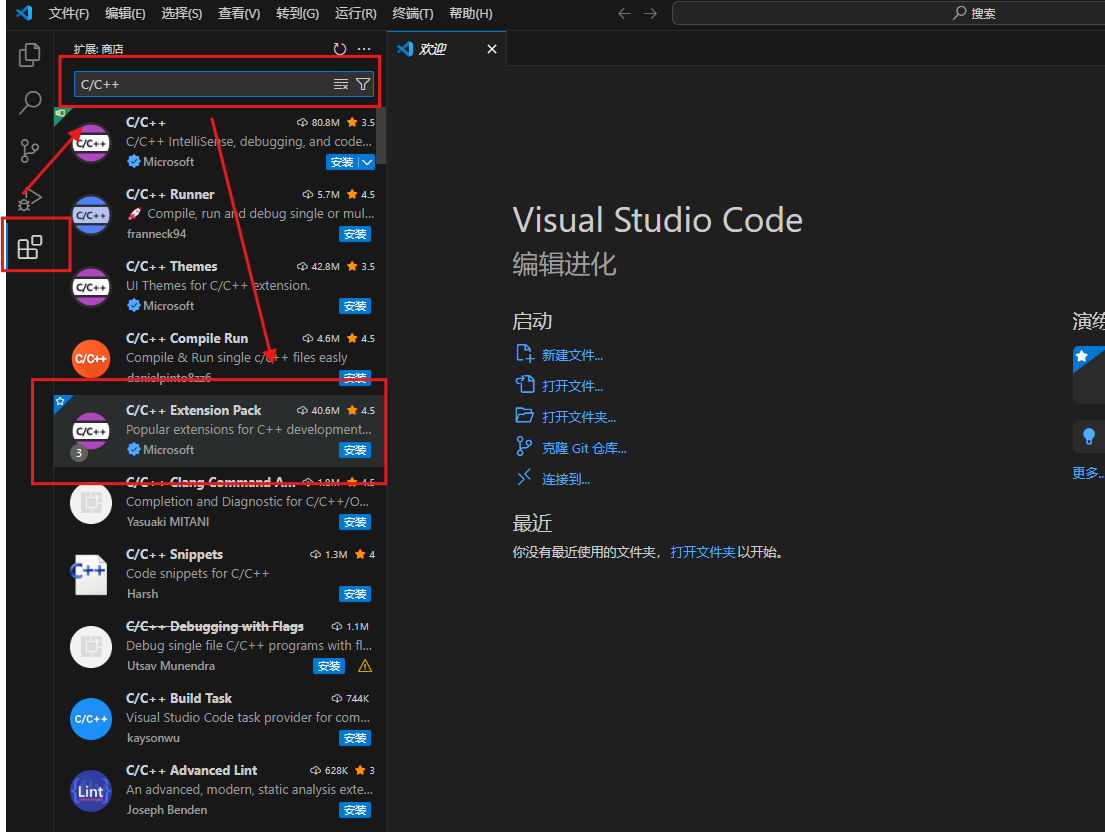Click the star walkthrough card on right
This screenshot has height=832, width=1105.
(1089, 375)
